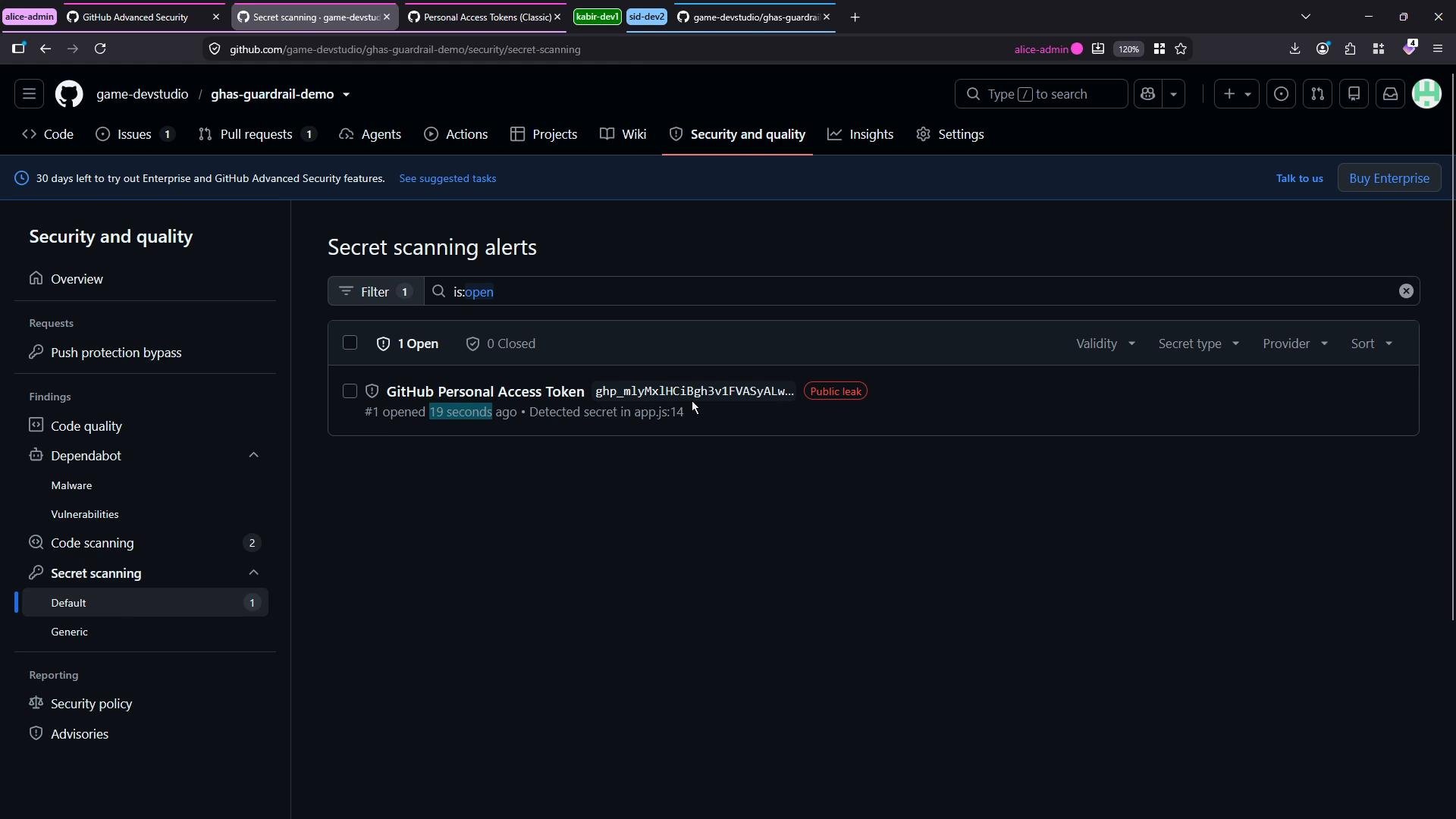Open the Insights repository tab
Screen dimensions: 1456x819
[860, 134]
